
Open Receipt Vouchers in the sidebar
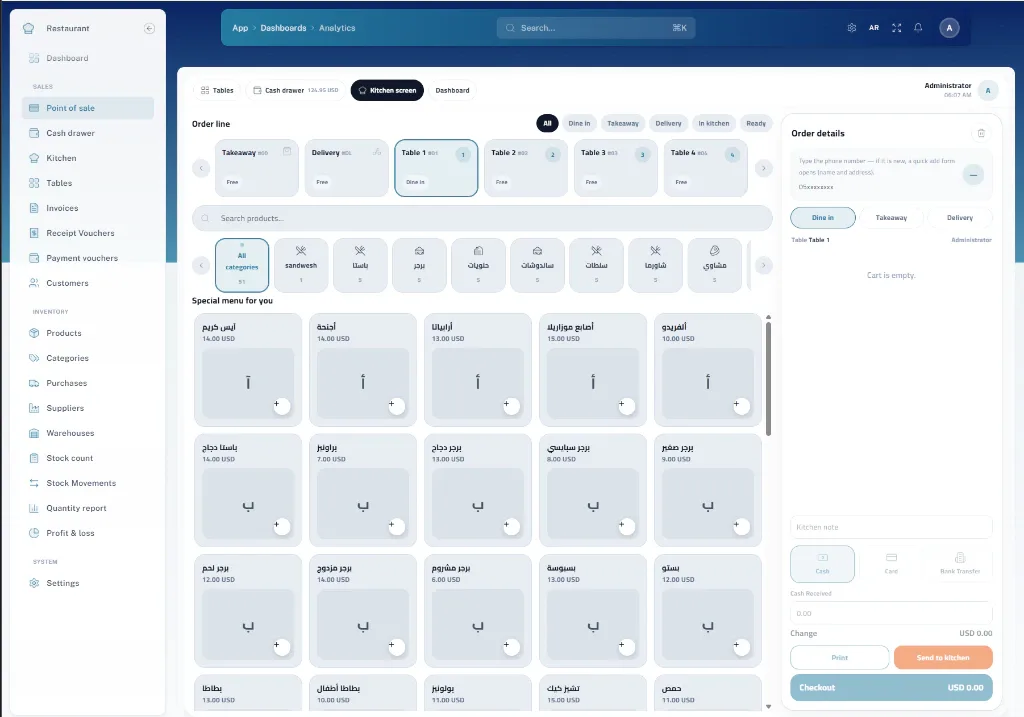pyautogui.click(x=88, y=233)
